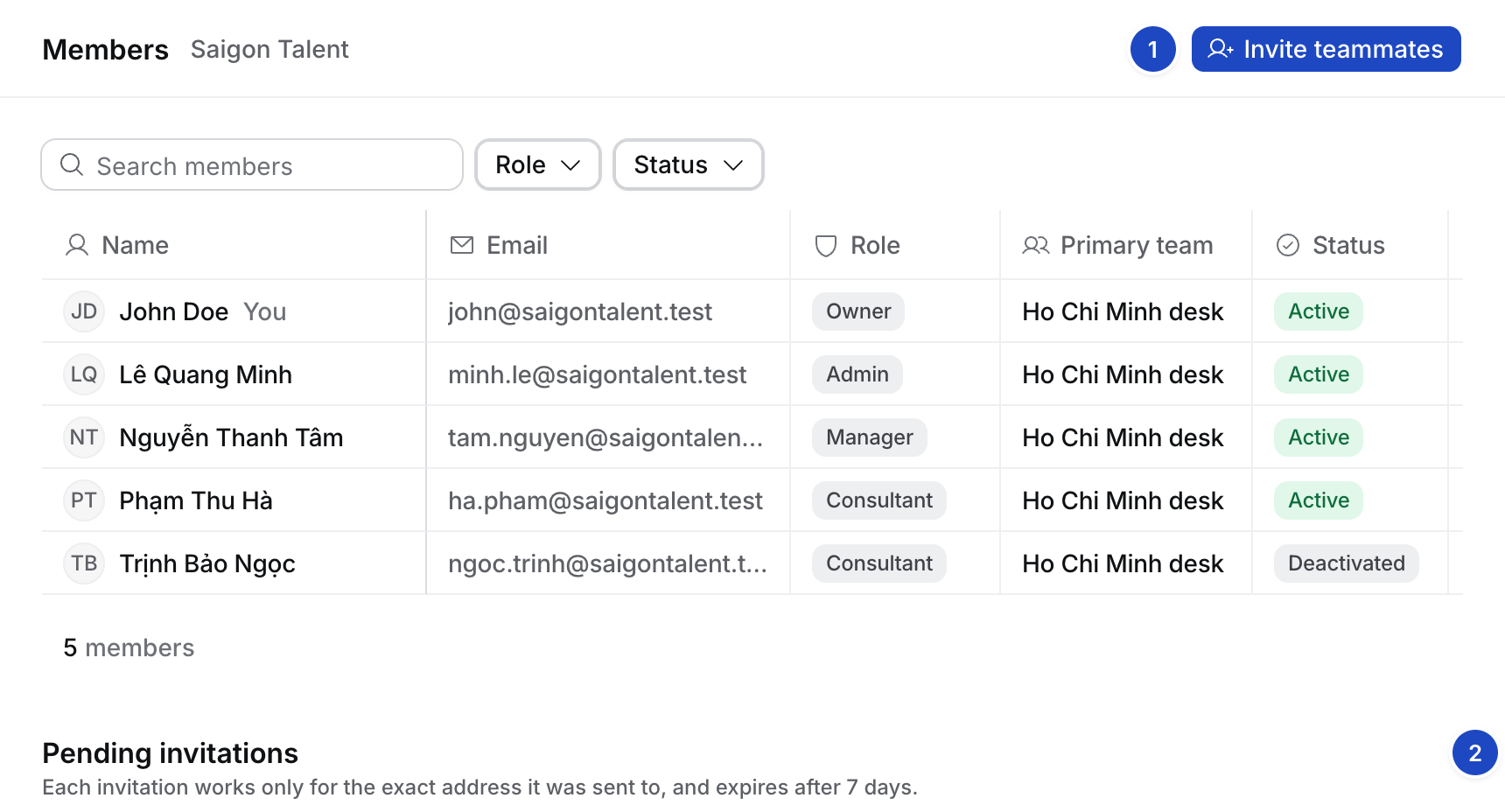The height and width of the screenshot is (812, 1505).
Task: Click Active status in Lê Quang Minh row
Action: 1319,374
